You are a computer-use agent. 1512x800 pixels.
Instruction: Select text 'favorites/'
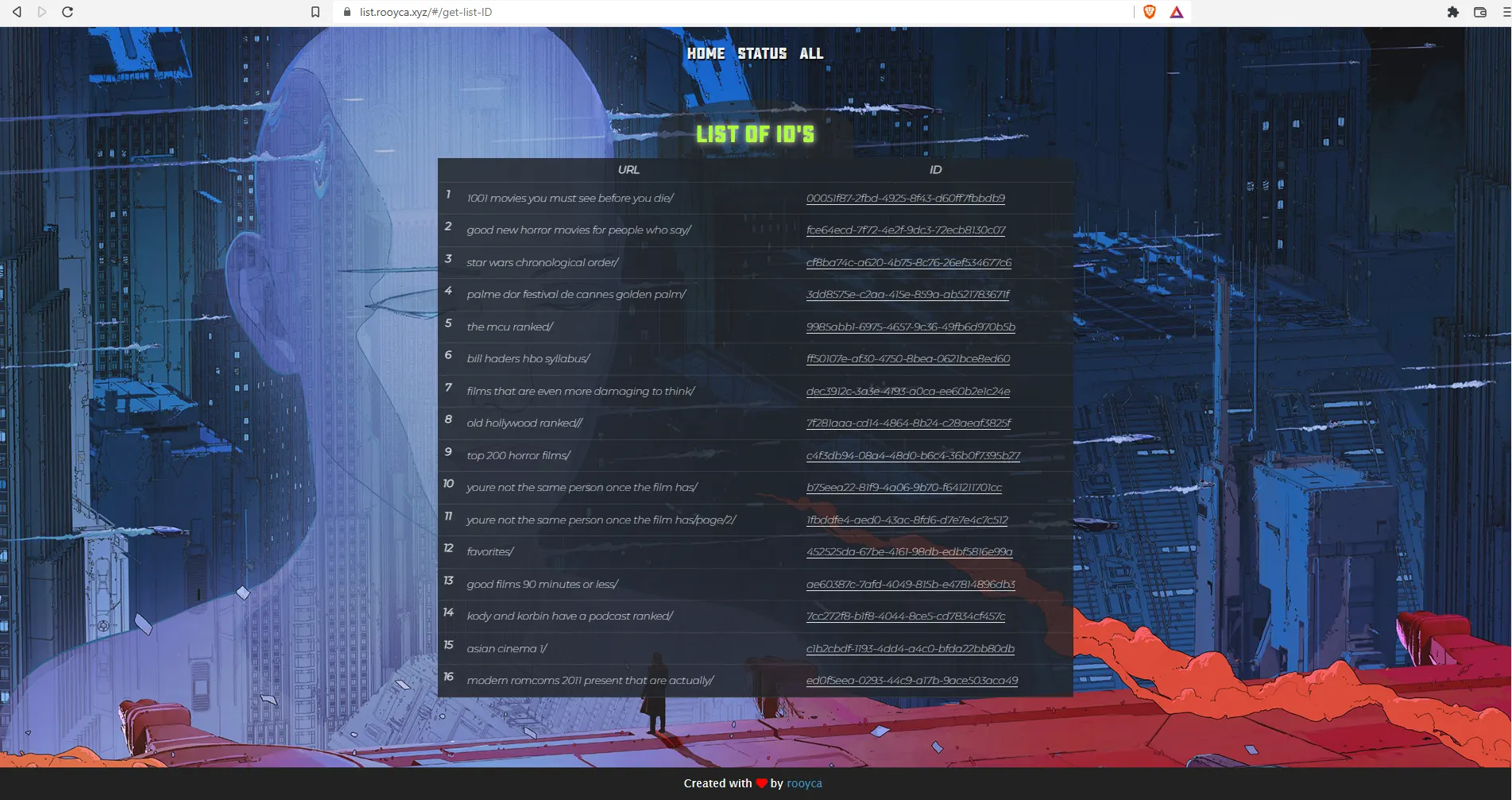coord(489,552)
